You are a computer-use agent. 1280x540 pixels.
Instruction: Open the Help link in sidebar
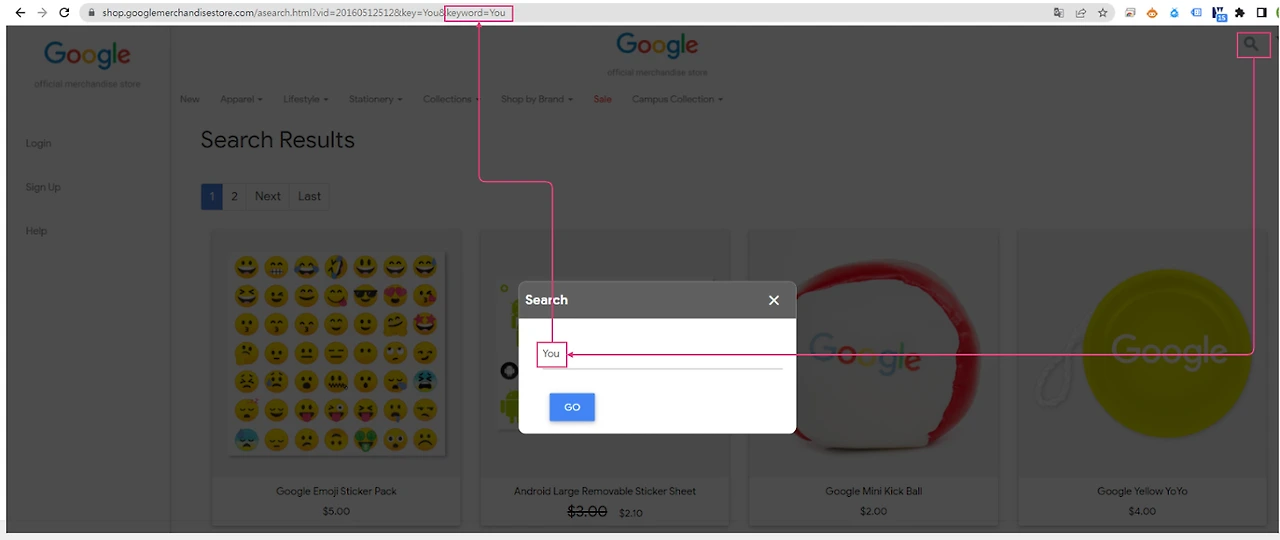click(36, 231)
